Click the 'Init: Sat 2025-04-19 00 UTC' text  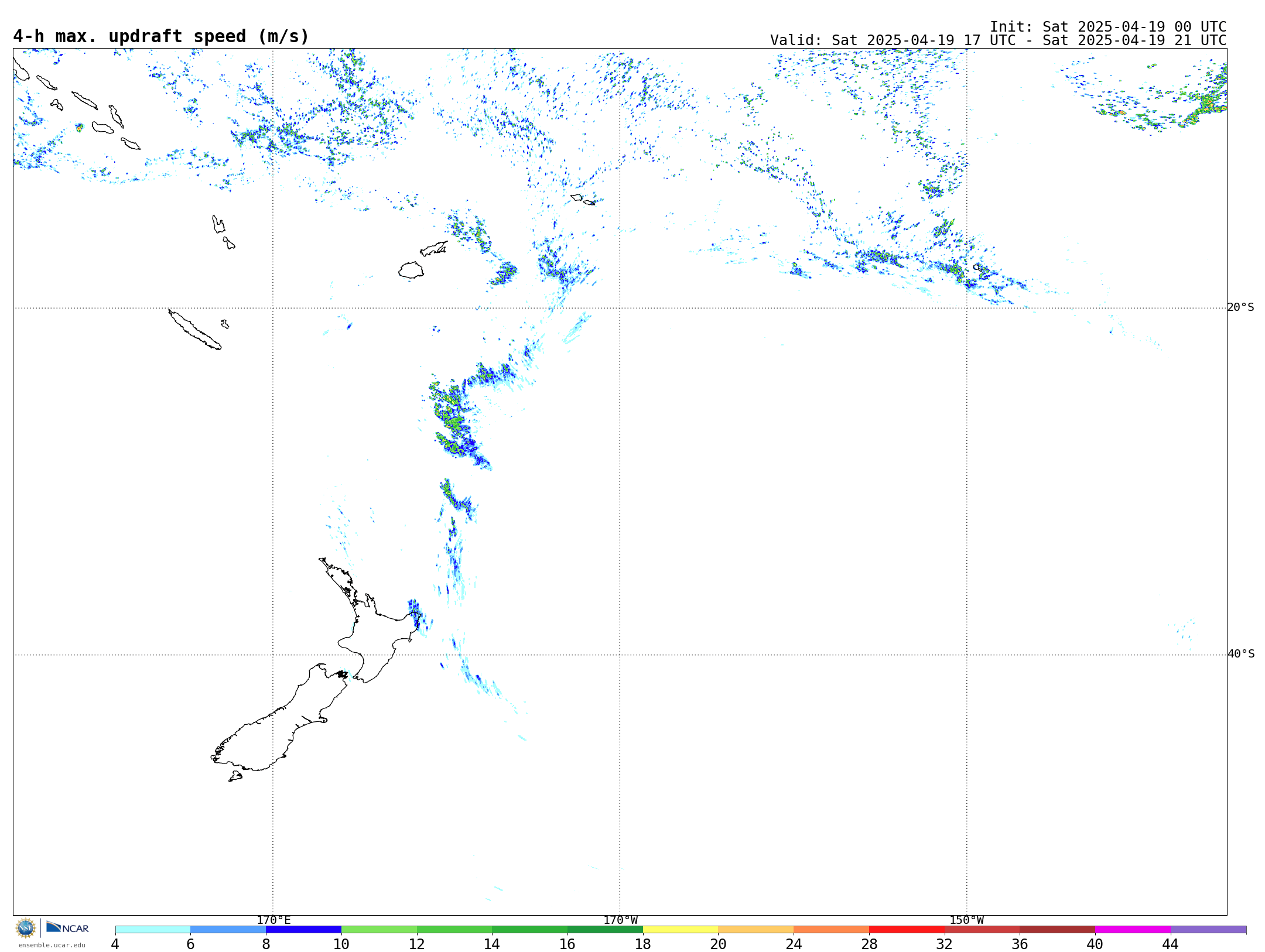click(1108, 27)
